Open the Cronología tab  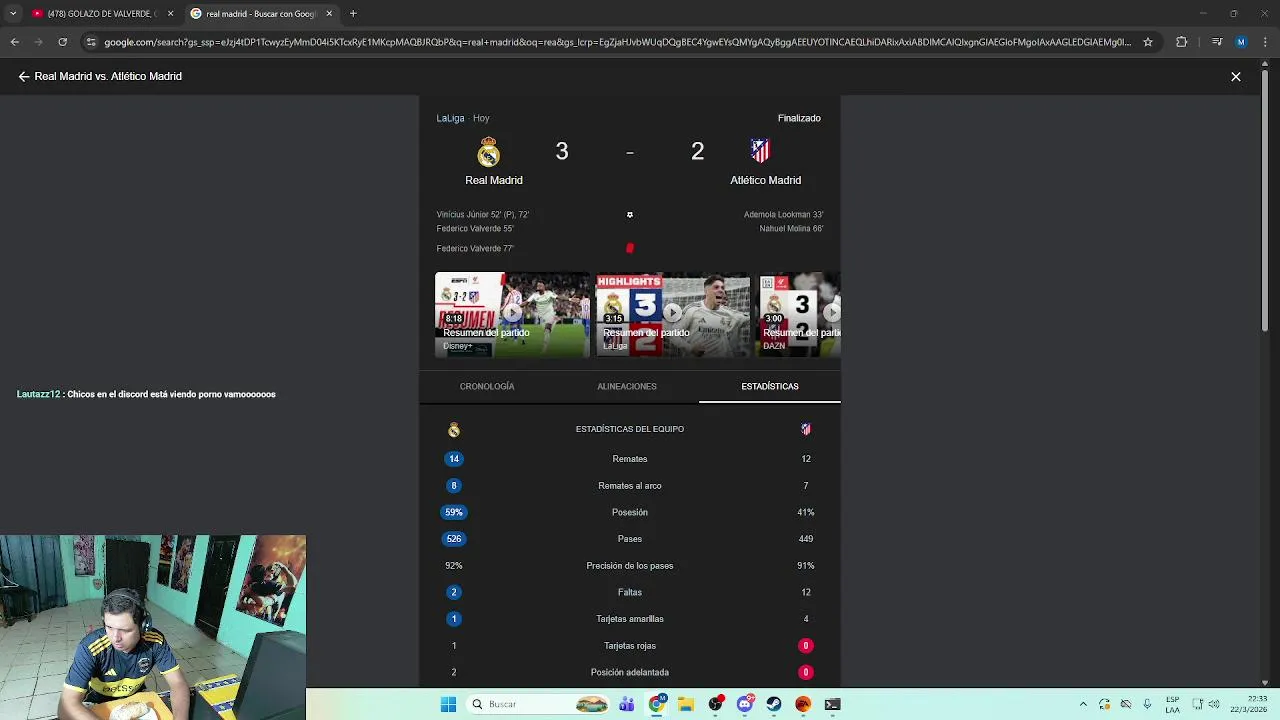pos(487,386)
